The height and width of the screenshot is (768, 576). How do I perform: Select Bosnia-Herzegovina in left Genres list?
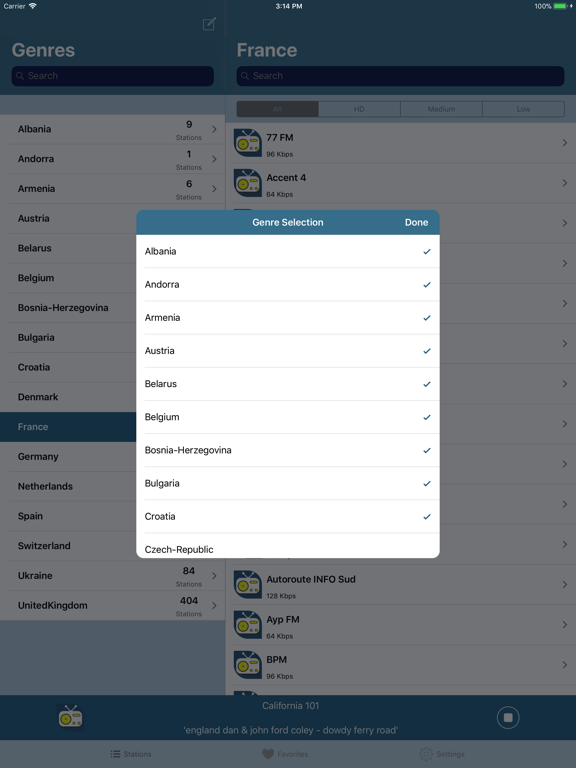(x=68, y=308)
